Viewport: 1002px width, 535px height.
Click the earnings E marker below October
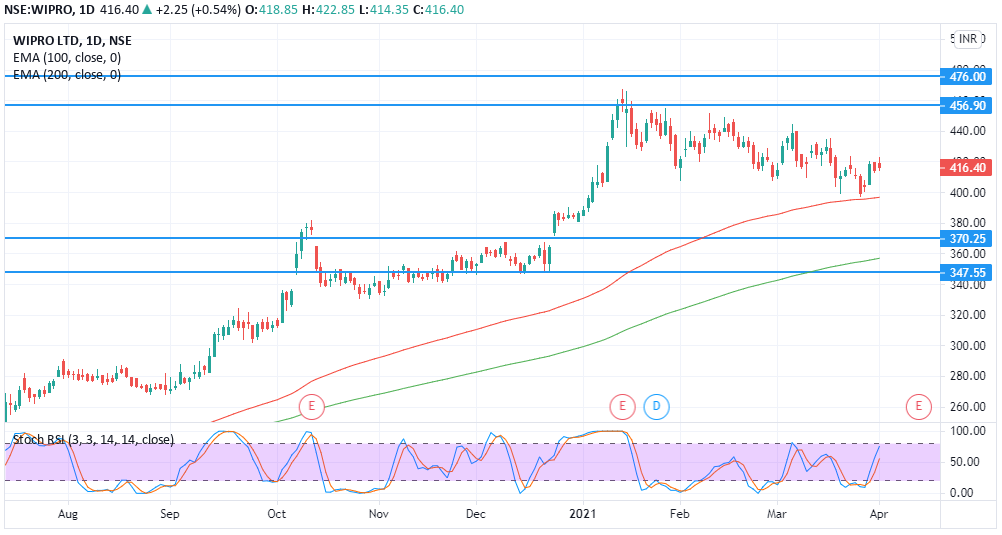(312, 406)
